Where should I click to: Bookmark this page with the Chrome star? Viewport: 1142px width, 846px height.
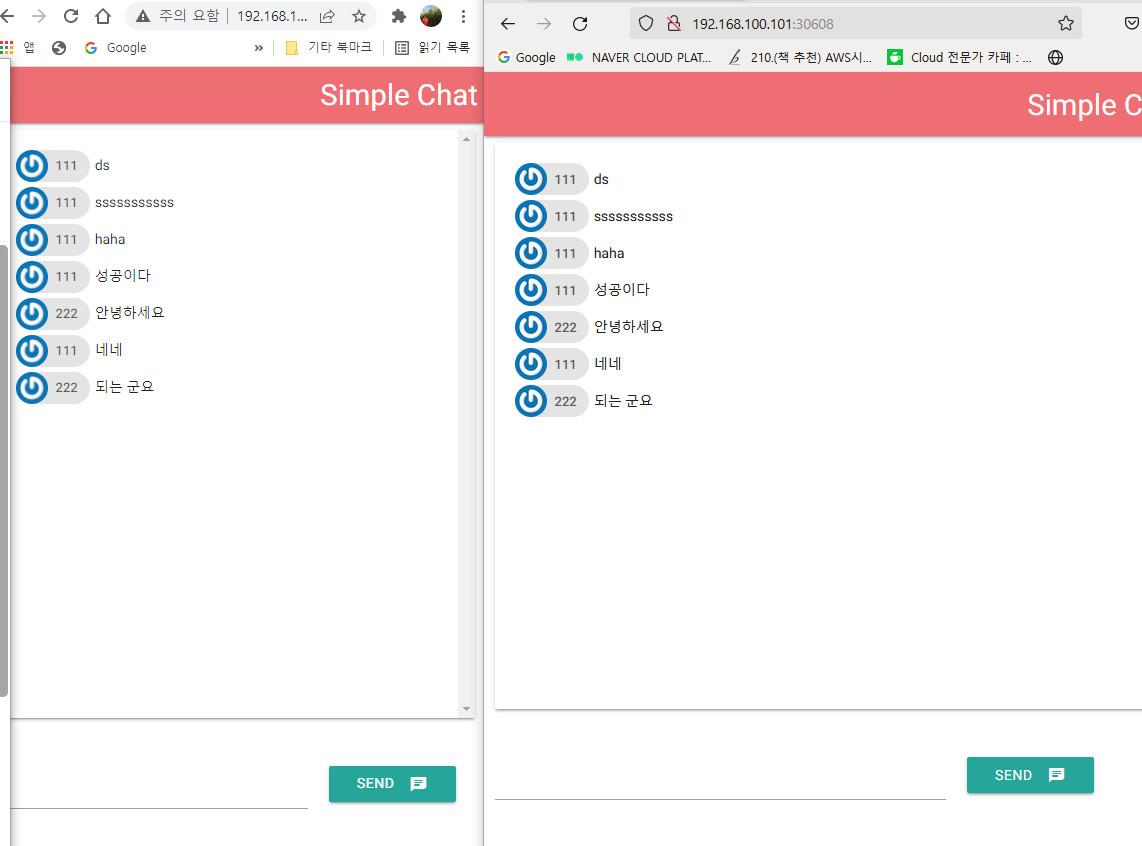pyautogui.click(x=359, y=16)
